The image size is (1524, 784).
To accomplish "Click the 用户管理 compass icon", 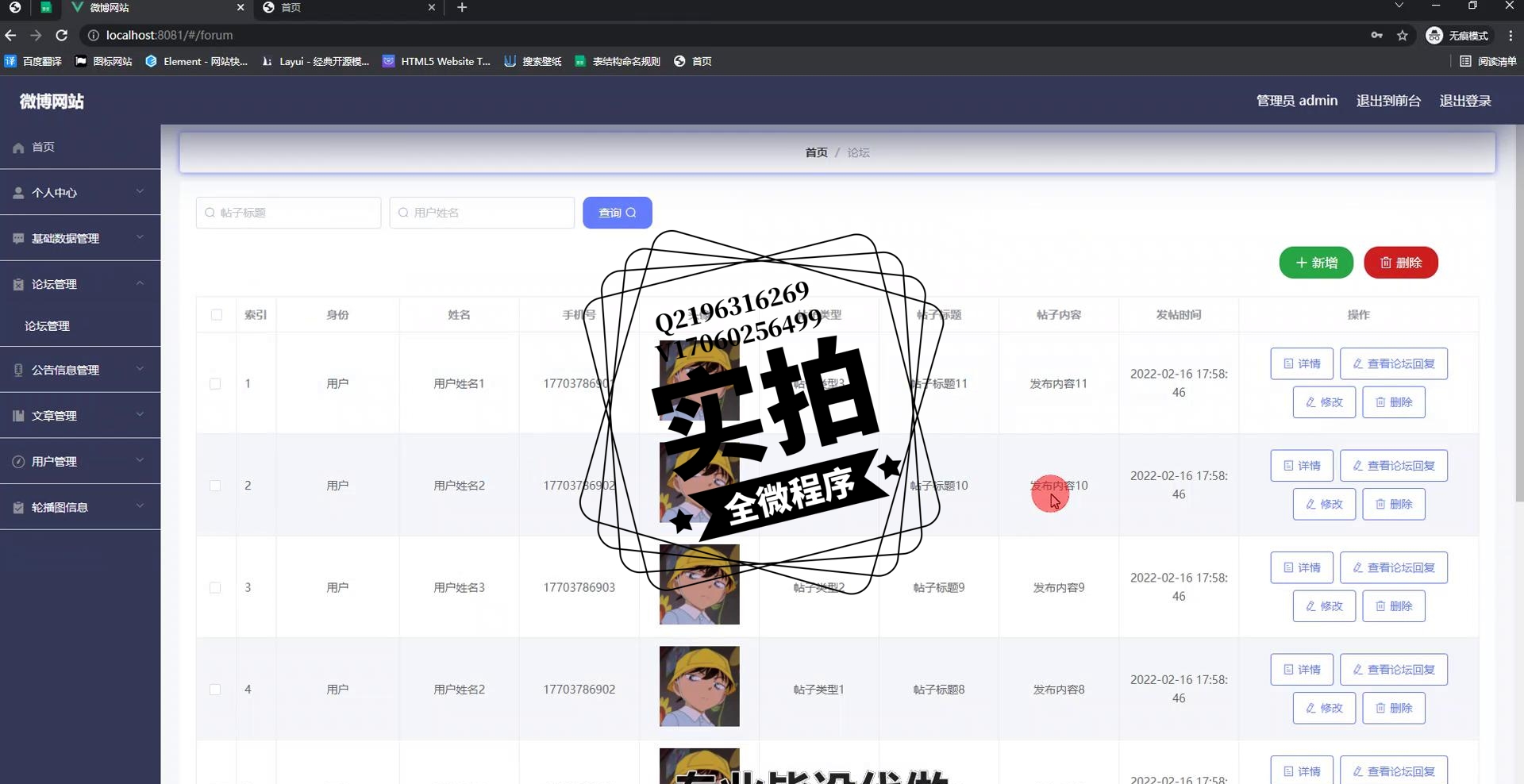I will coord(18,462).
